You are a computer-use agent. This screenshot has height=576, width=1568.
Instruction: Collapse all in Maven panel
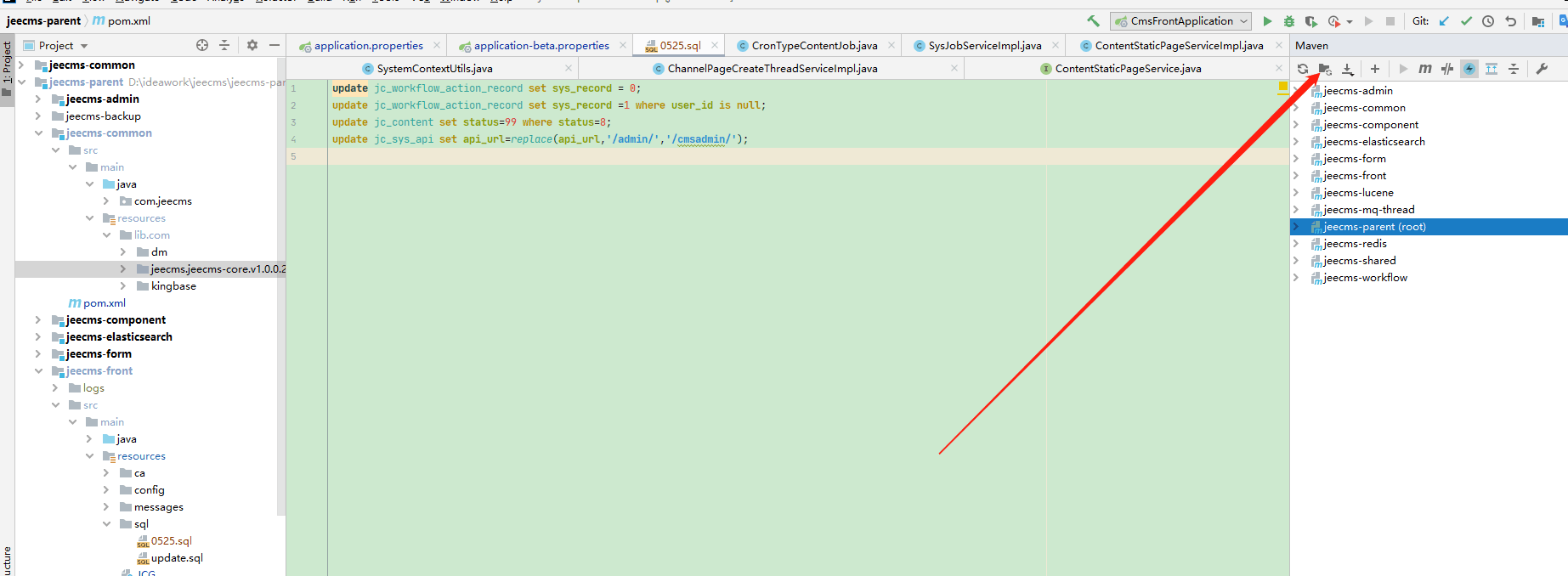[1514, 69]
